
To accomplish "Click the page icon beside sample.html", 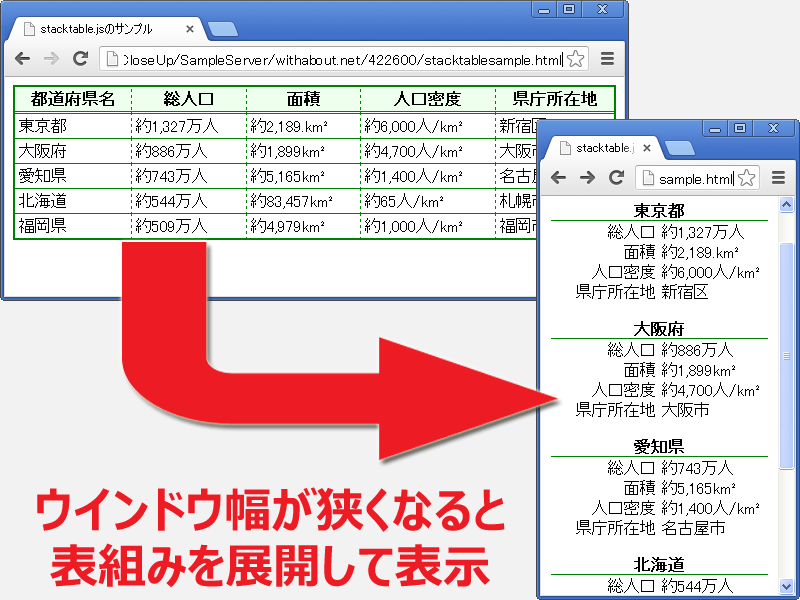I will tap(646, 177).
